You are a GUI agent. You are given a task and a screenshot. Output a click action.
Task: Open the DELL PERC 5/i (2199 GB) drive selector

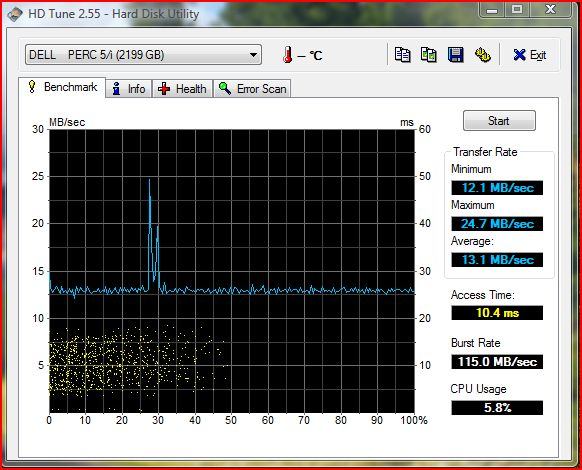pos(143,55)
